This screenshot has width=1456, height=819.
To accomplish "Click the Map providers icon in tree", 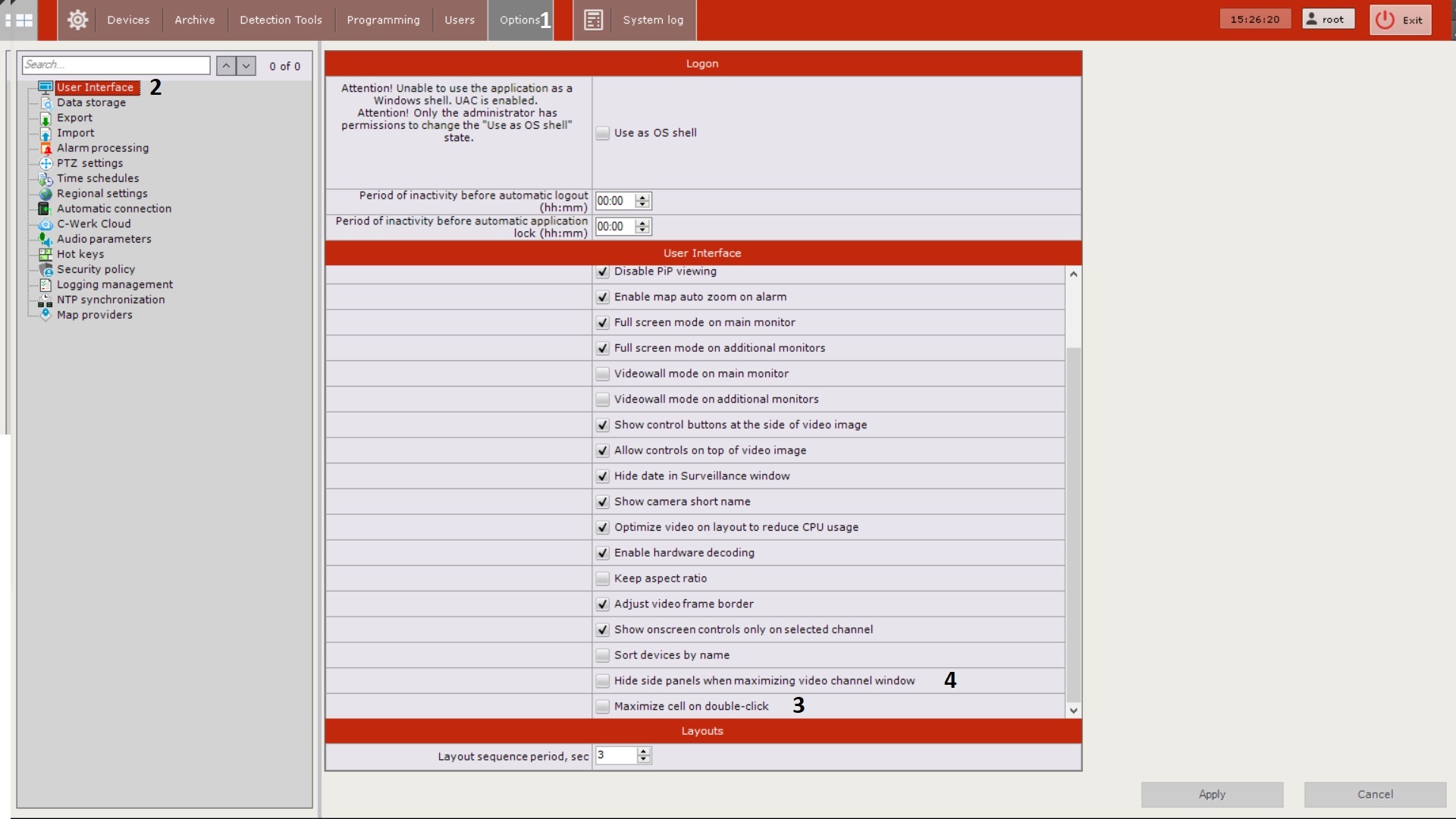I will point(45,315).
